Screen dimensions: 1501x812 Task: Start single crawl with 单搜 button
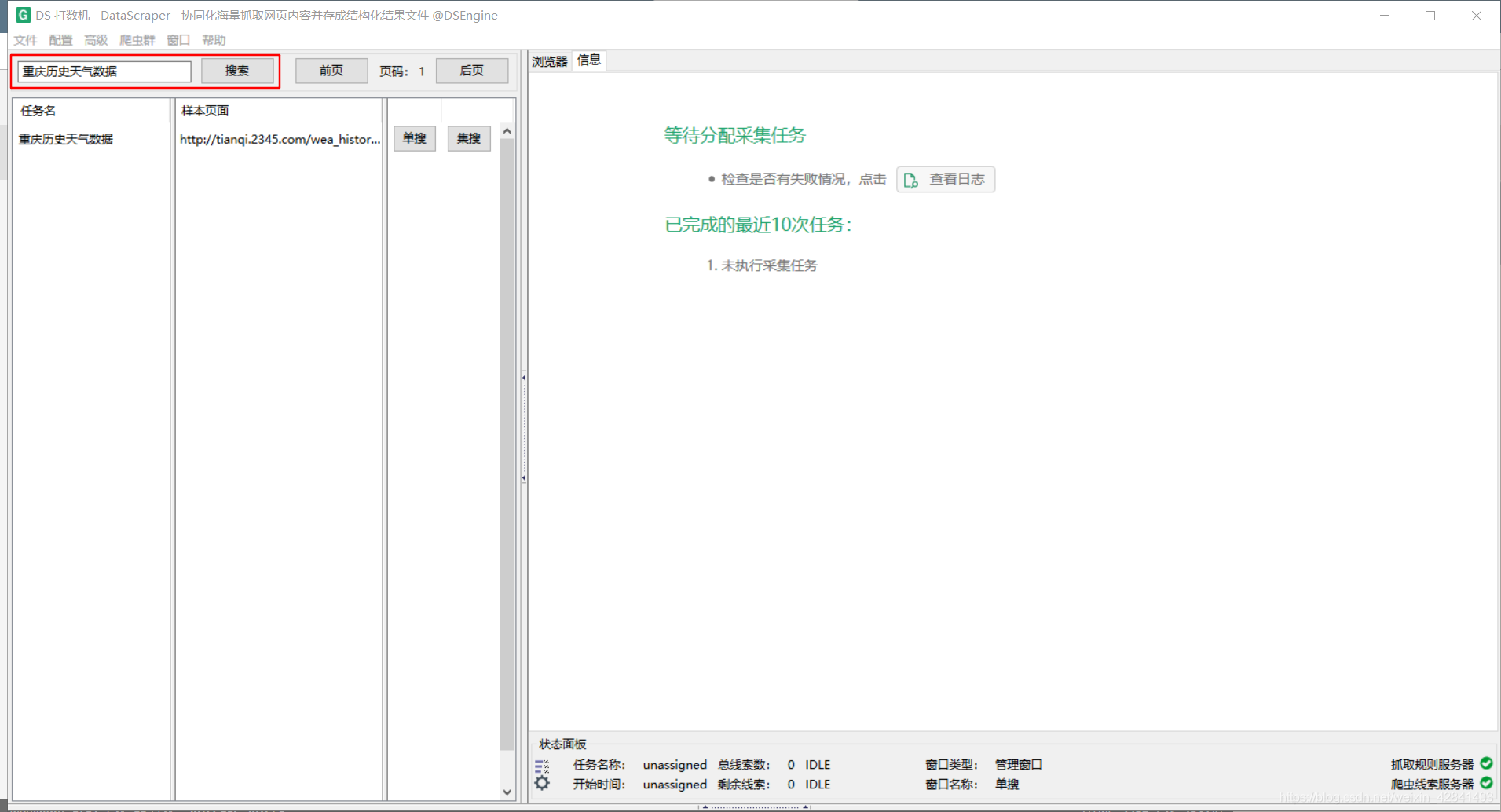(414, 138)
